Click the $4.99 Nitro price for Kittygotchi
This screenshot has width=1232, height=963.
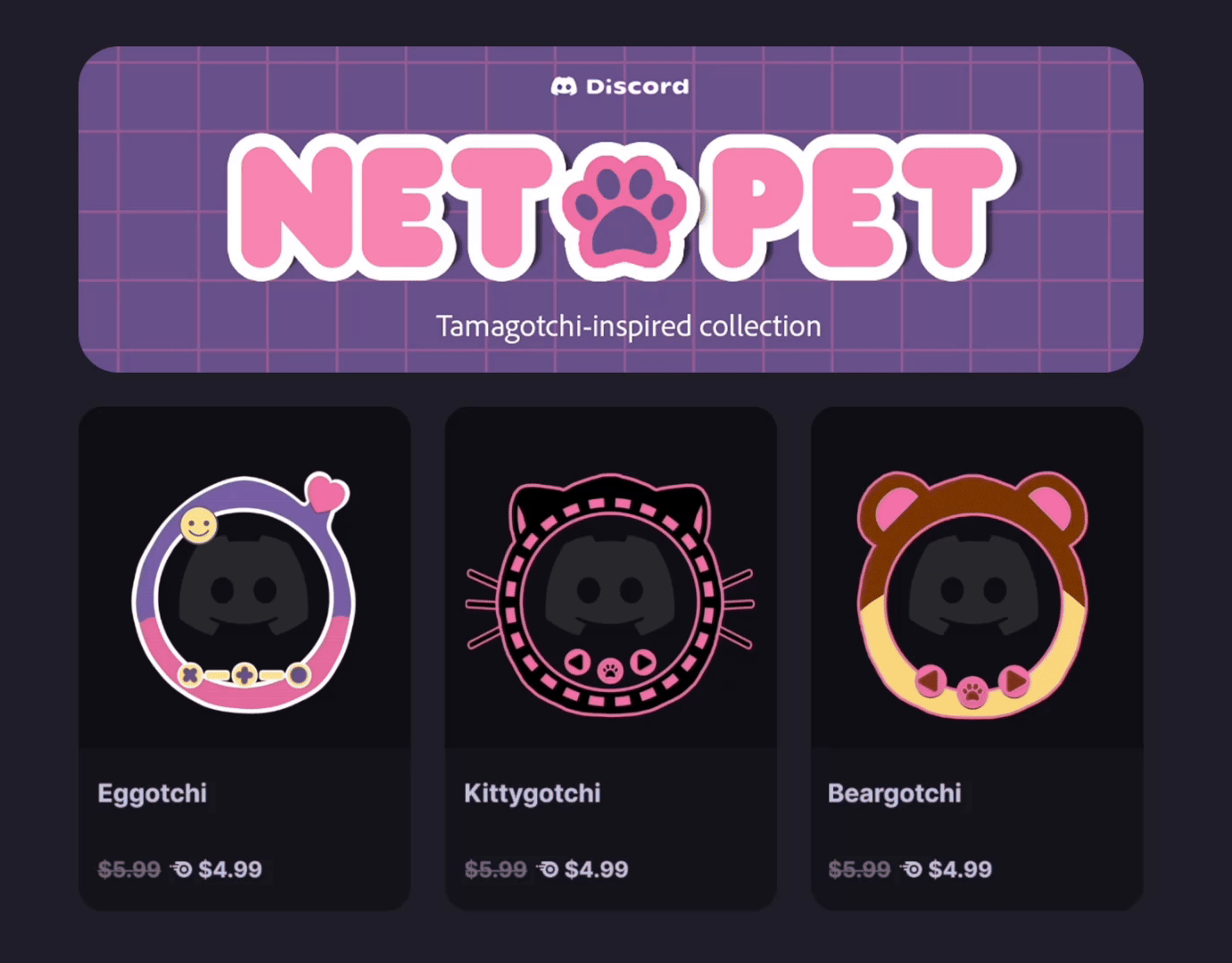[596, 868]
